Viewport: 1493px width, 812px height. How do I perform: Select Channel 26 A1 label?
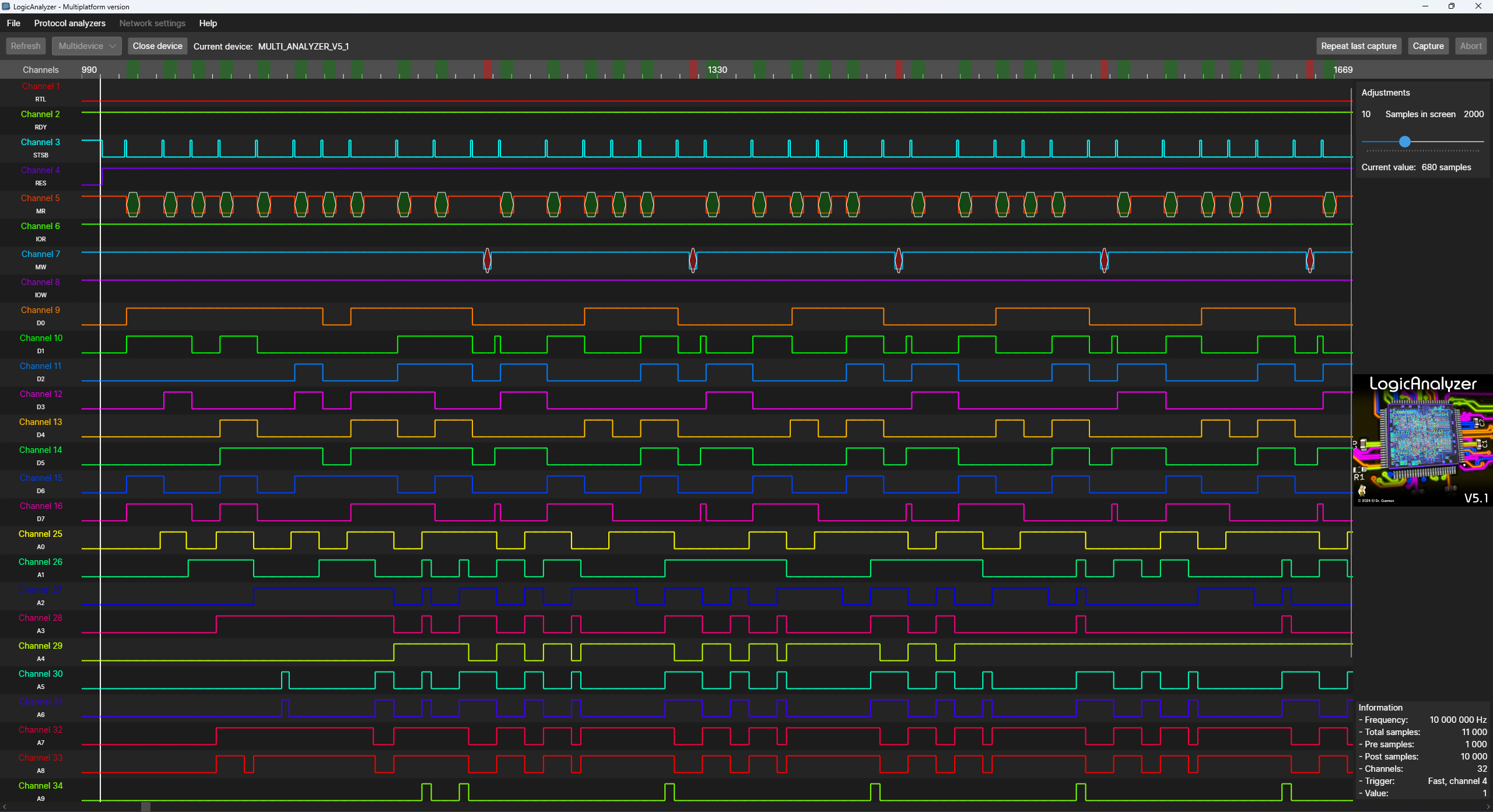pyautogui.click(x=41, y=568)
